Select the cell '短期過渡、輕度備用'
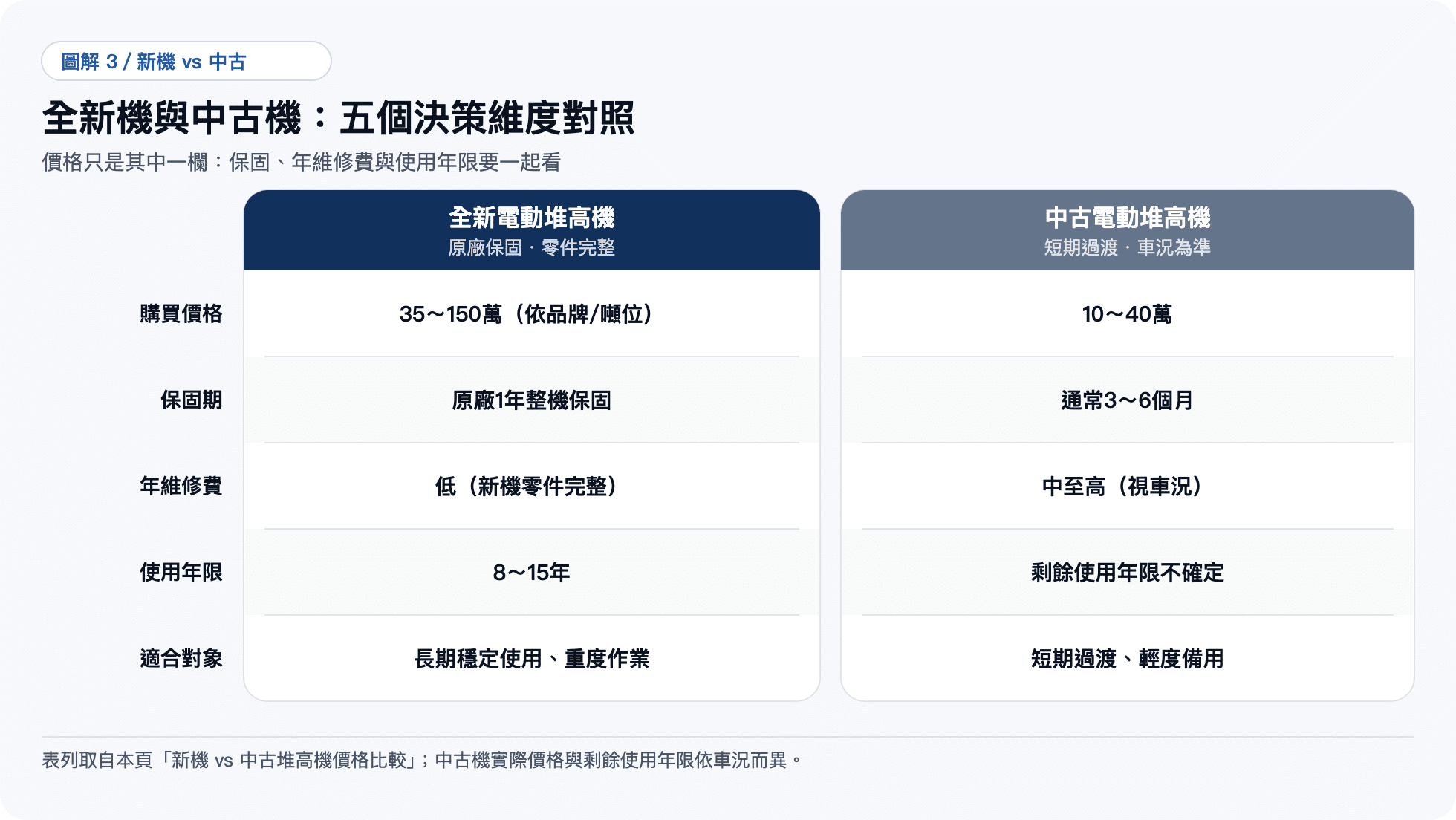This screenshot has height=820, width=1456. (x=1128, y=658)
